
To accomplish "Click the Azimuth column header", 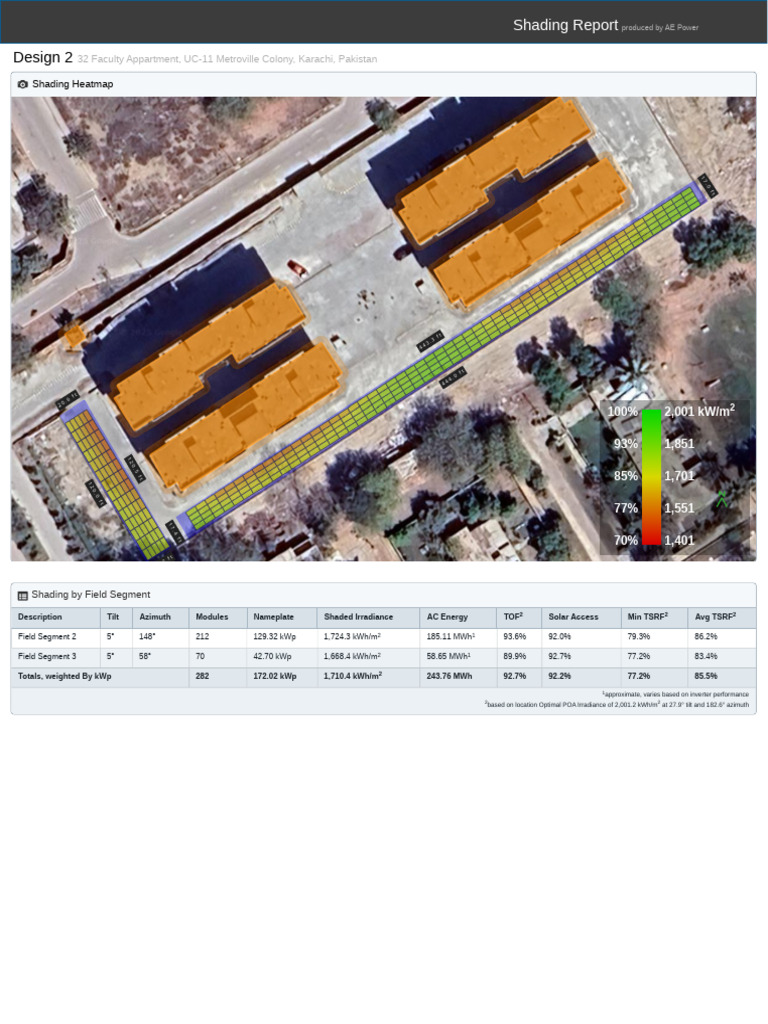I will click(x=155, y=617).
